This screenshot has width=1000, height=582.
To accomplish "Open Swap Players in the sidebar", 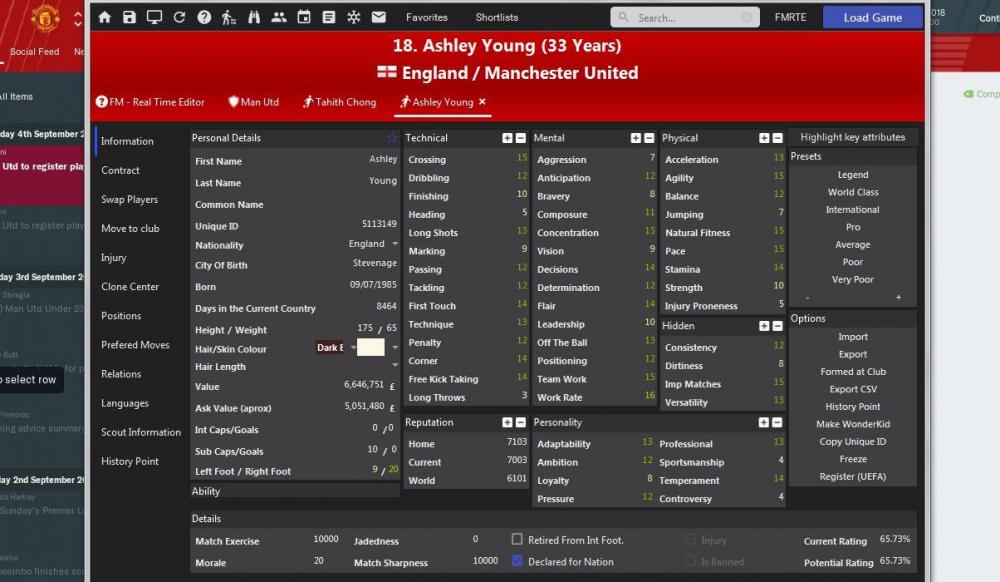I will pos(129,200).
